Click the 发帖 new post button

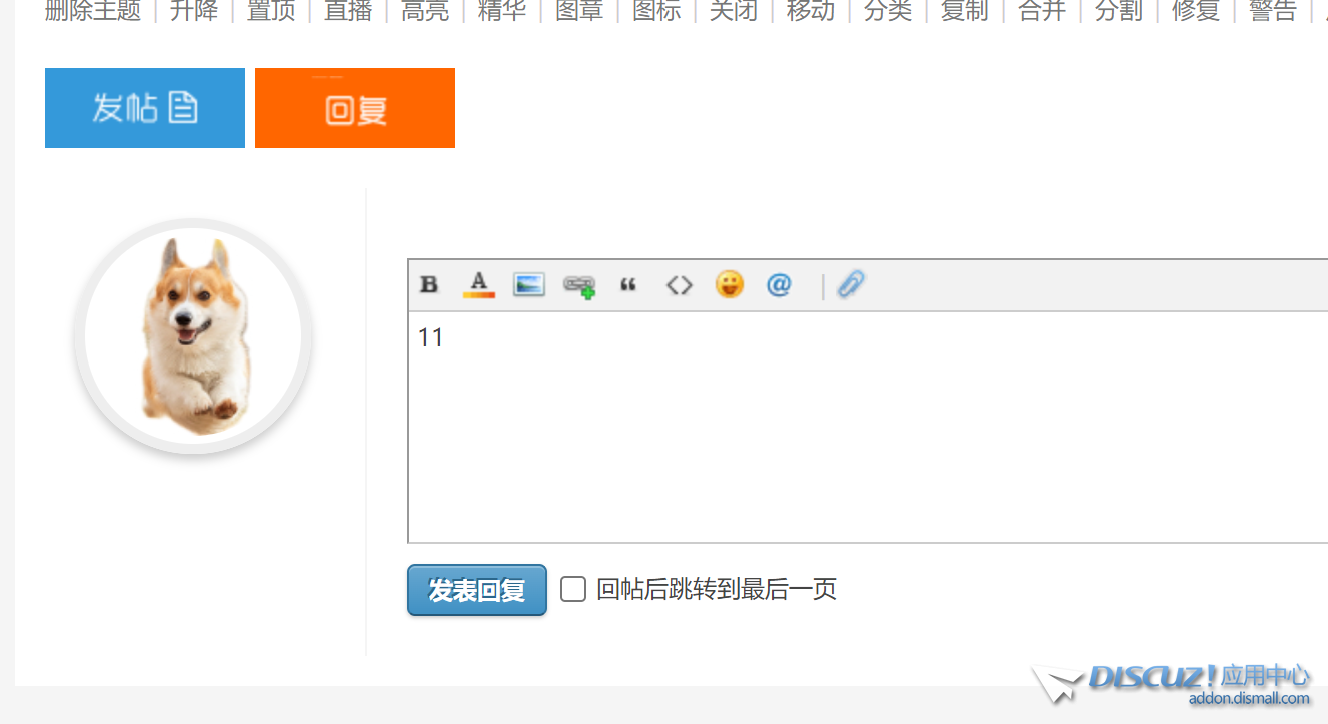pos(144,107)
